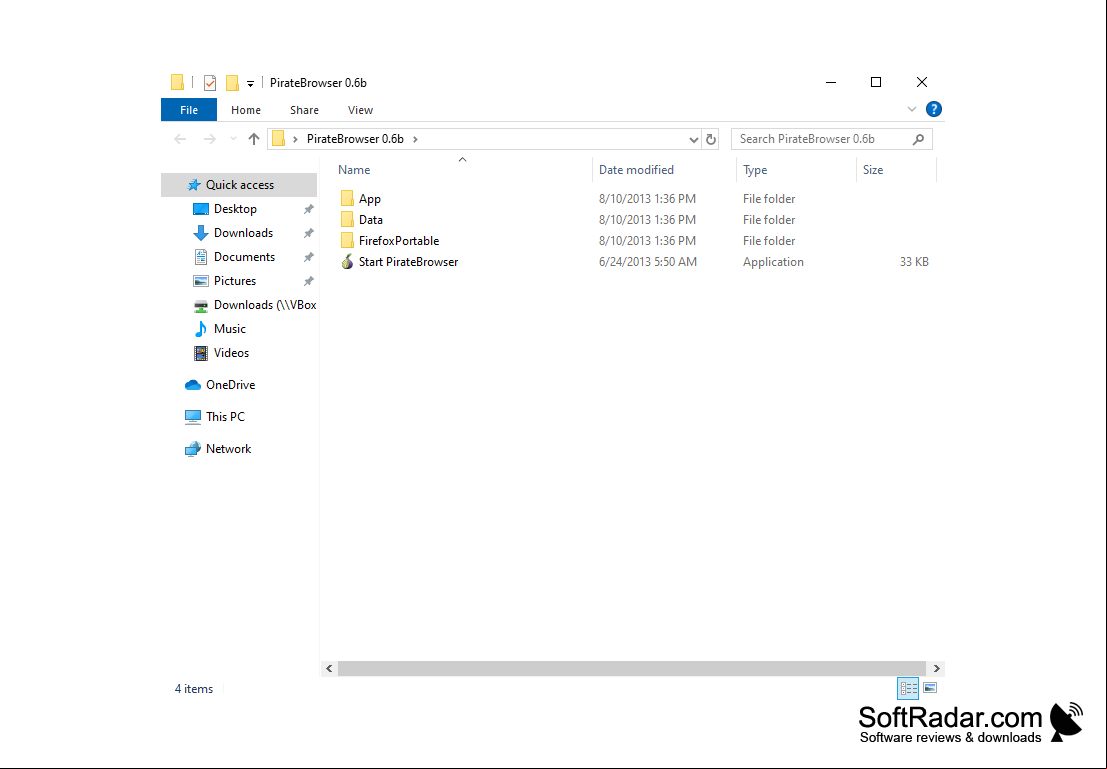Open the Customize Quick Access Toolbar dropdown
This screenshot has width=1107, height=769.
coord(250,84)
